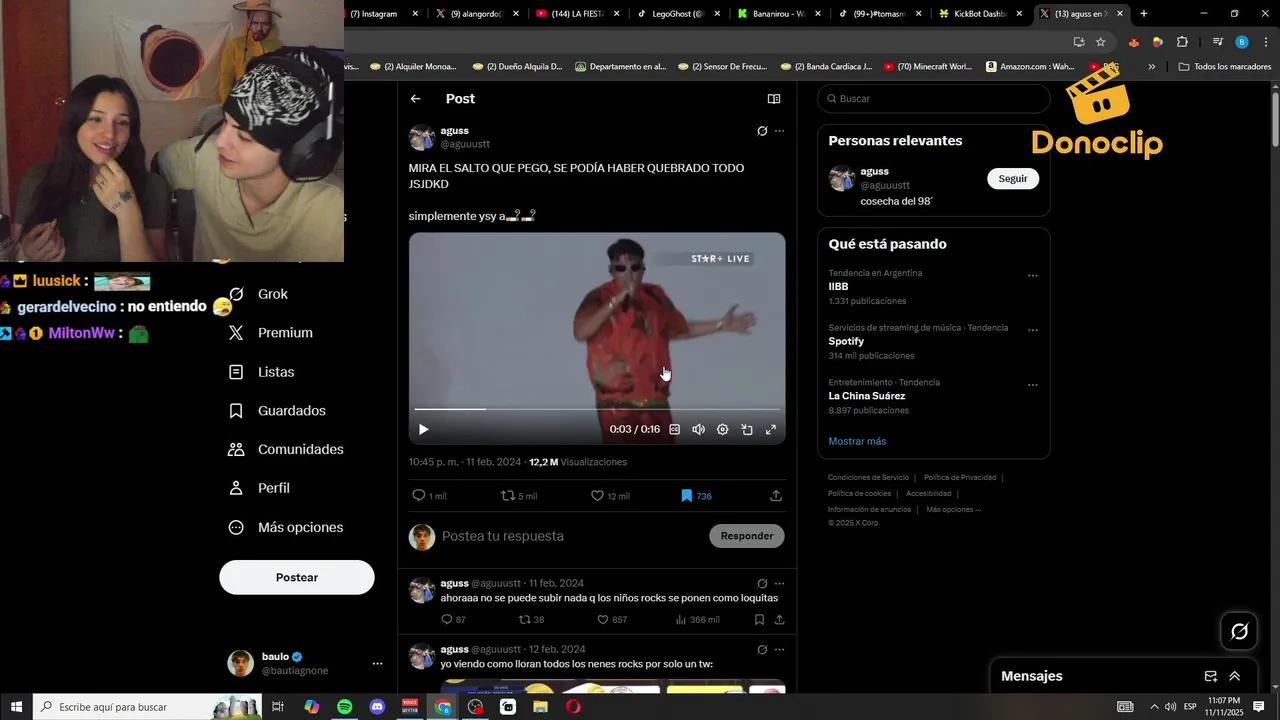Screen dimensions: 1280x720
Task: Open options dots on the 12 feb. reply
Action: [x=779, y=650]
